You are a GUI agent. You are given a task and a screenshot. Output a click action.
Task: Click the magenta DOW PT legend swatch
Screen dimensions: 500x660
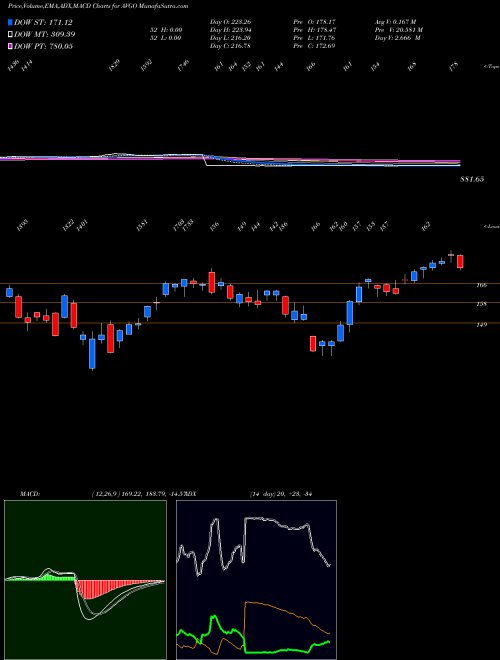tap(11, 46)
